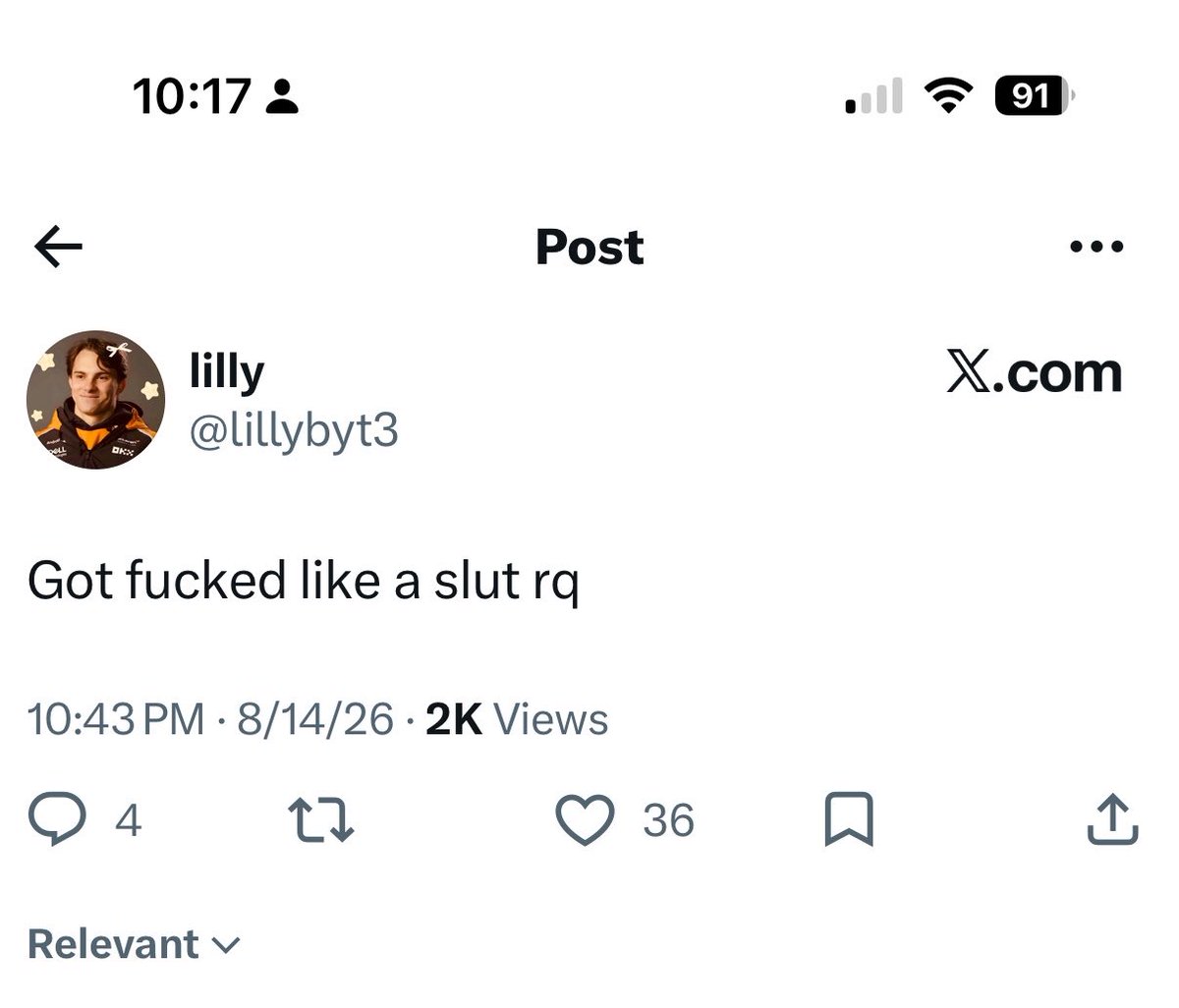Tap the battery indicator showing 91
1179x1008 pixels.
[x=1036, y=96]
